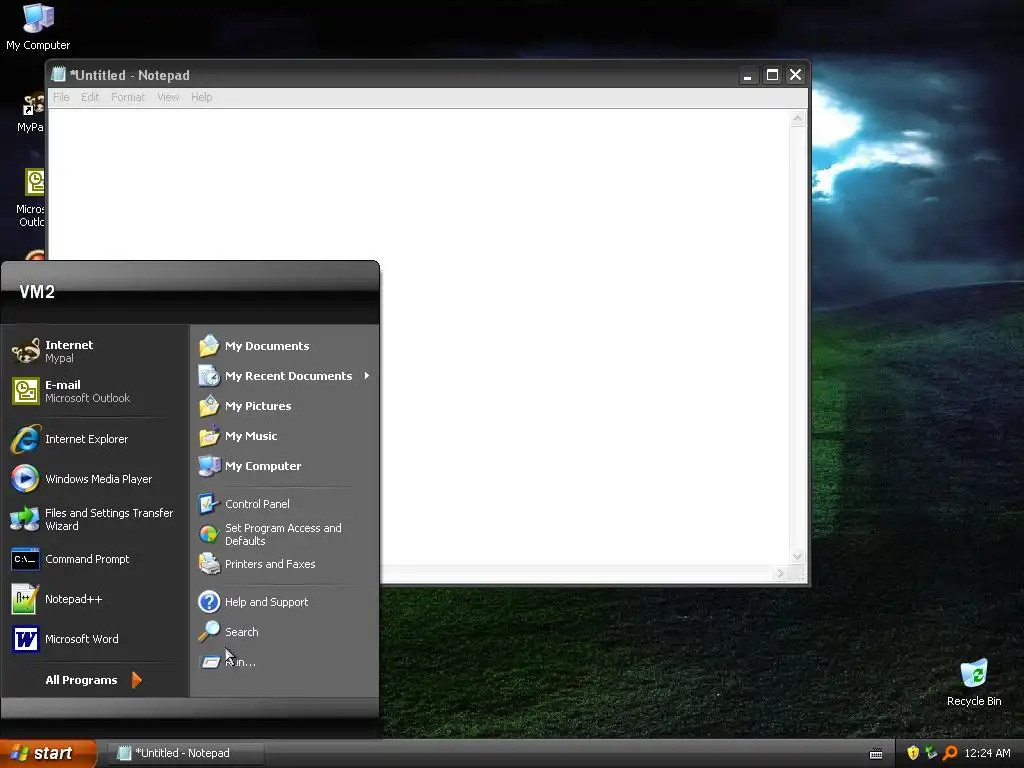This screenshot has width=1024, height=768.
Task: Open the My Documents folder
Action: 284,345
